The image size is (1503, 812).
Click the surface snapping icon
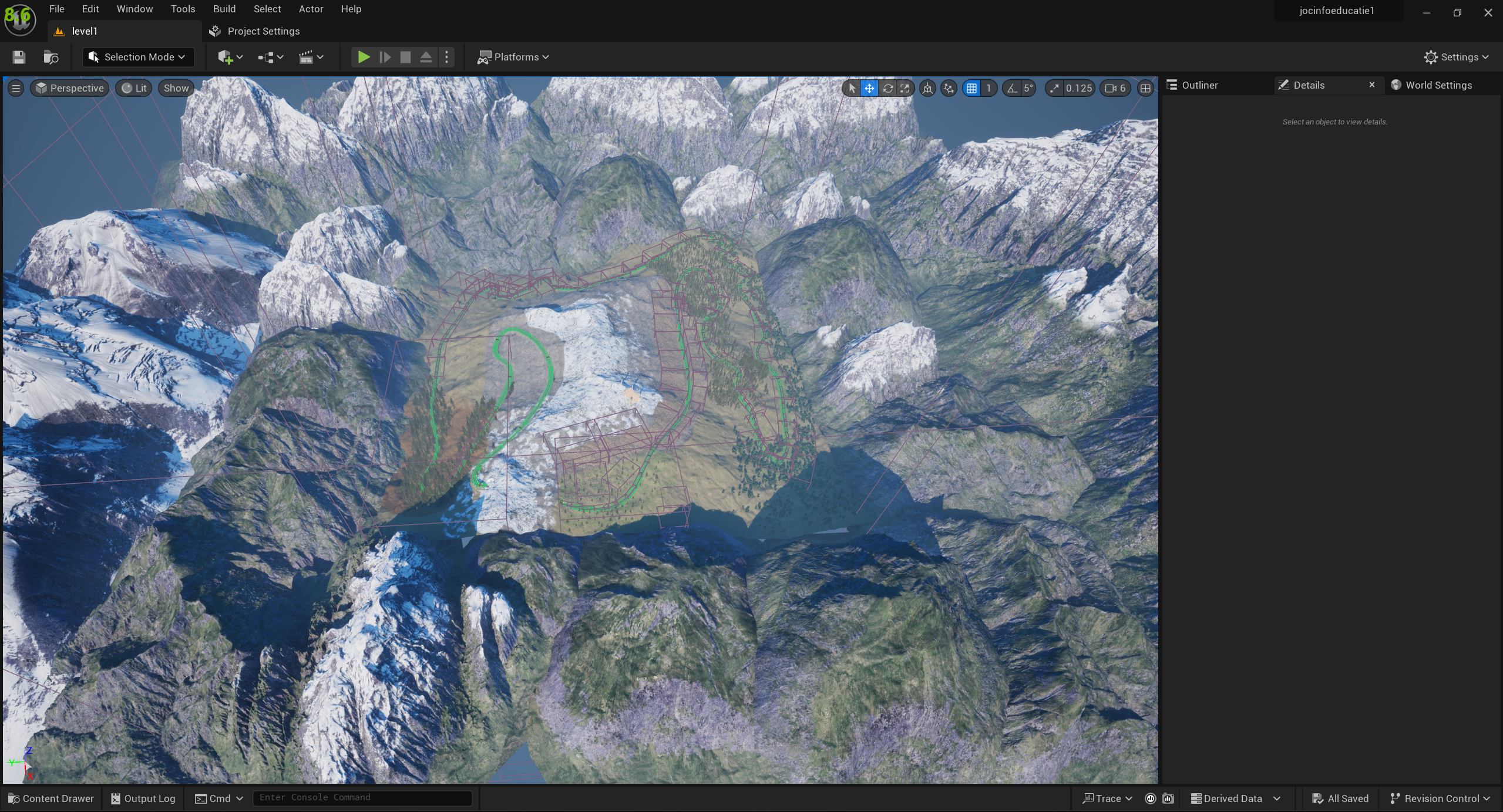[949, 88]
